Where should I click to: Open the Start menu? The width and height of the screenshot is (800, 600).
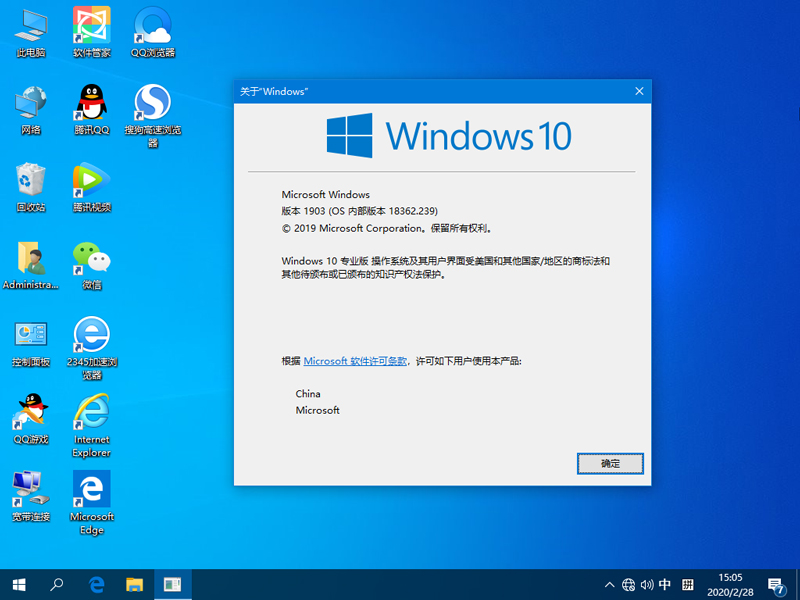[17, 584]
